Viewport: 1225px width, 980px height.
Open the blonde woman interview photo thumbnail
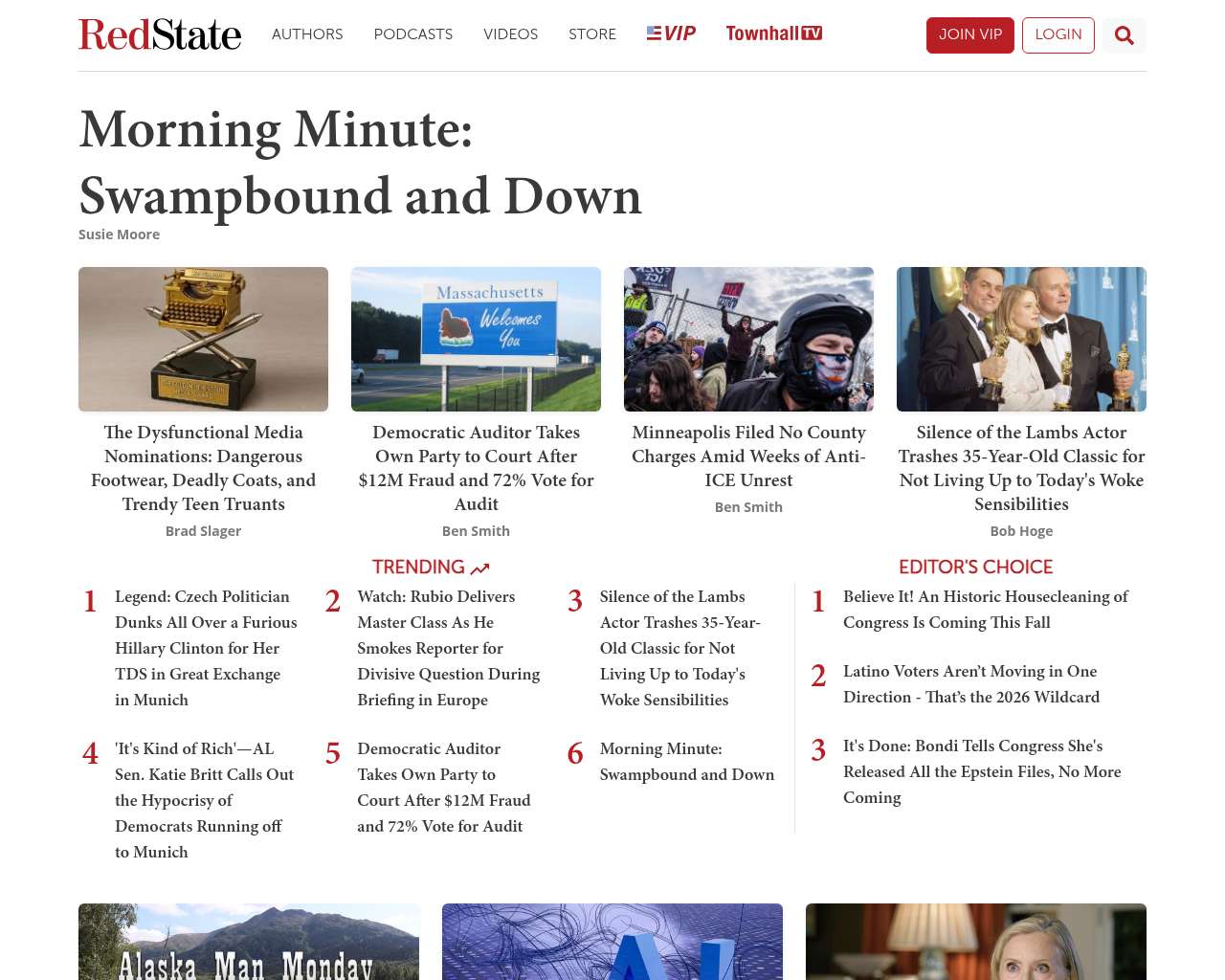coord(976,942)
